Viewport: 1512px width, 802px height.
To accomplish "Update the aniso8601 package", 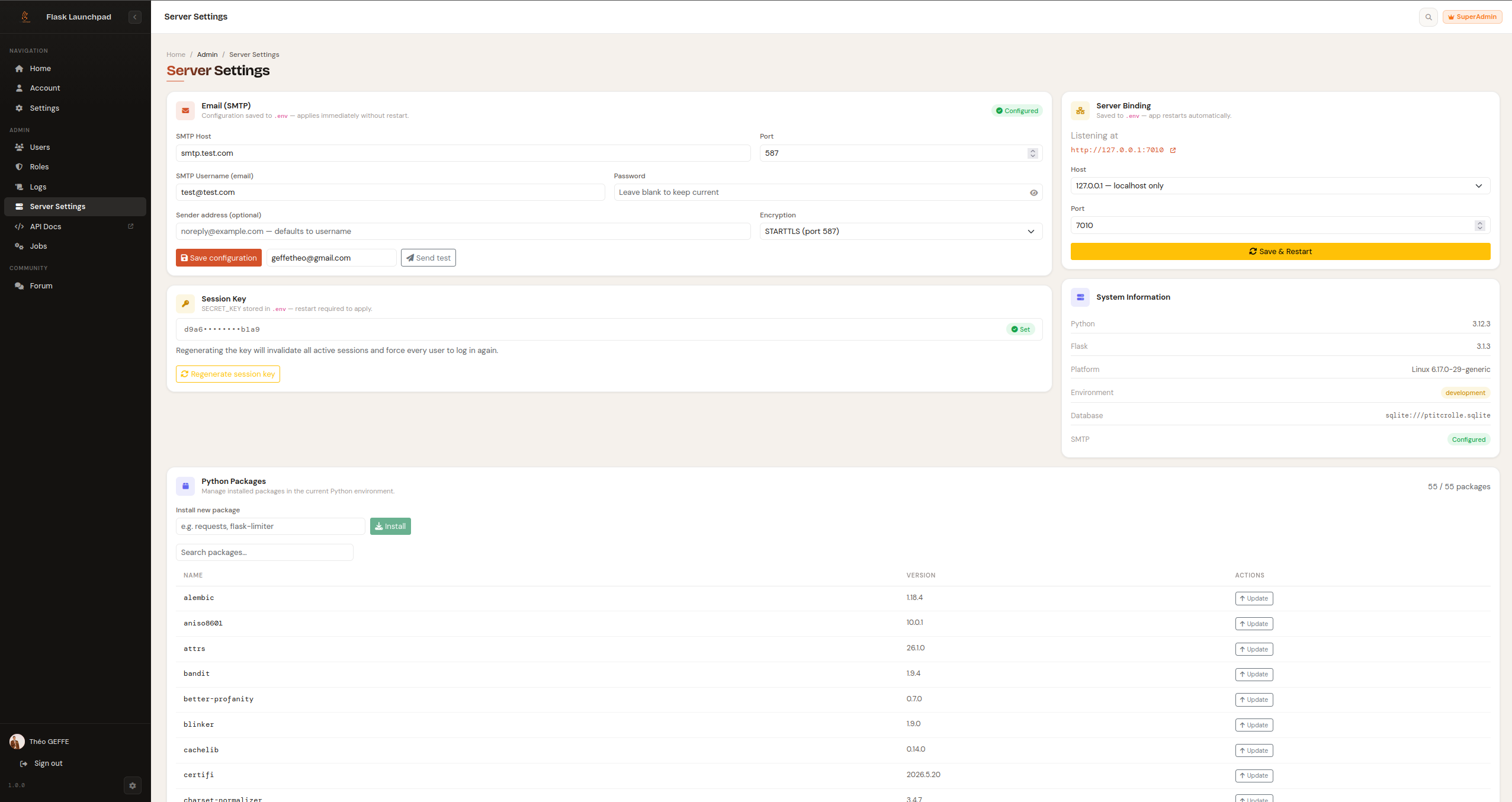I will pyautogui.click(x=1254, y=624).
